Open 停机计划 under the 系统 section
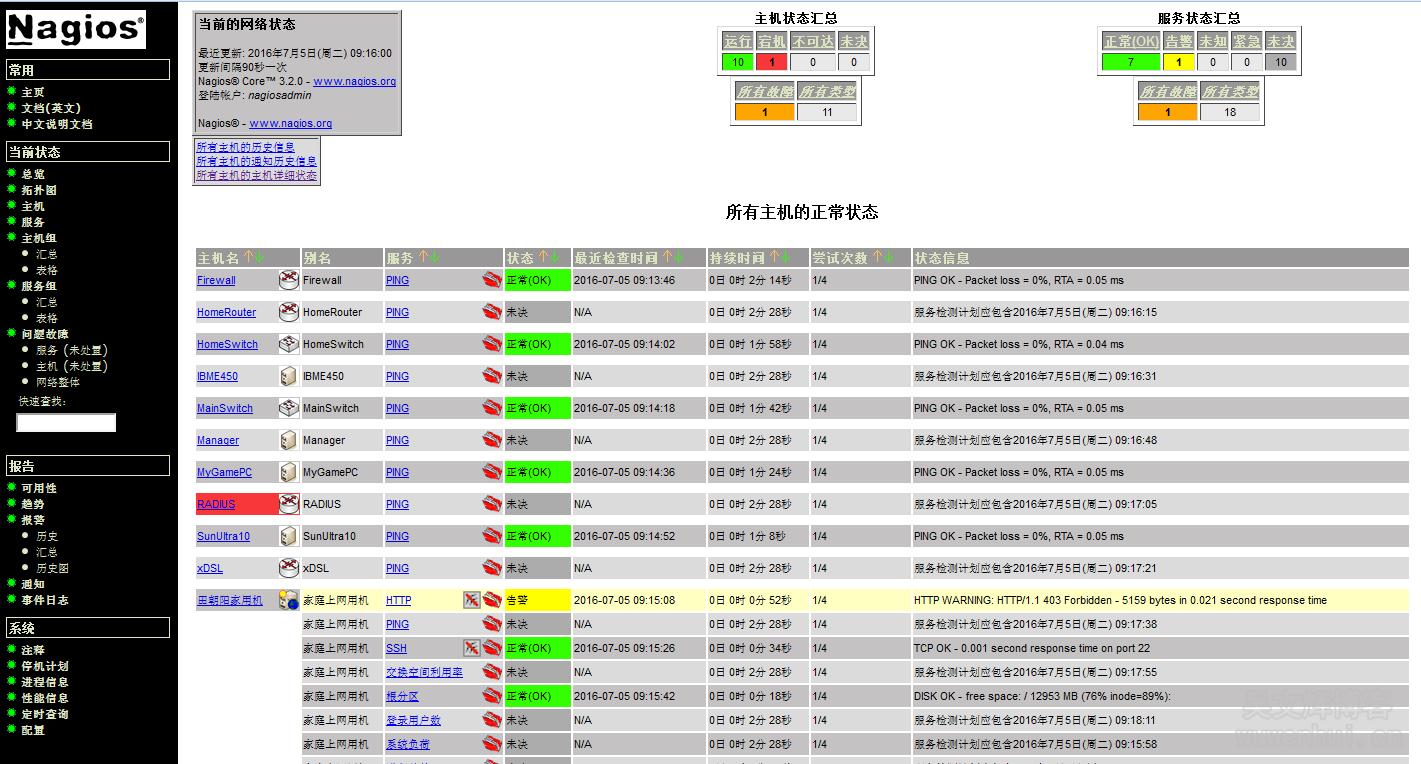Viewport: 1421px width, 764px height. click(45, 666)
